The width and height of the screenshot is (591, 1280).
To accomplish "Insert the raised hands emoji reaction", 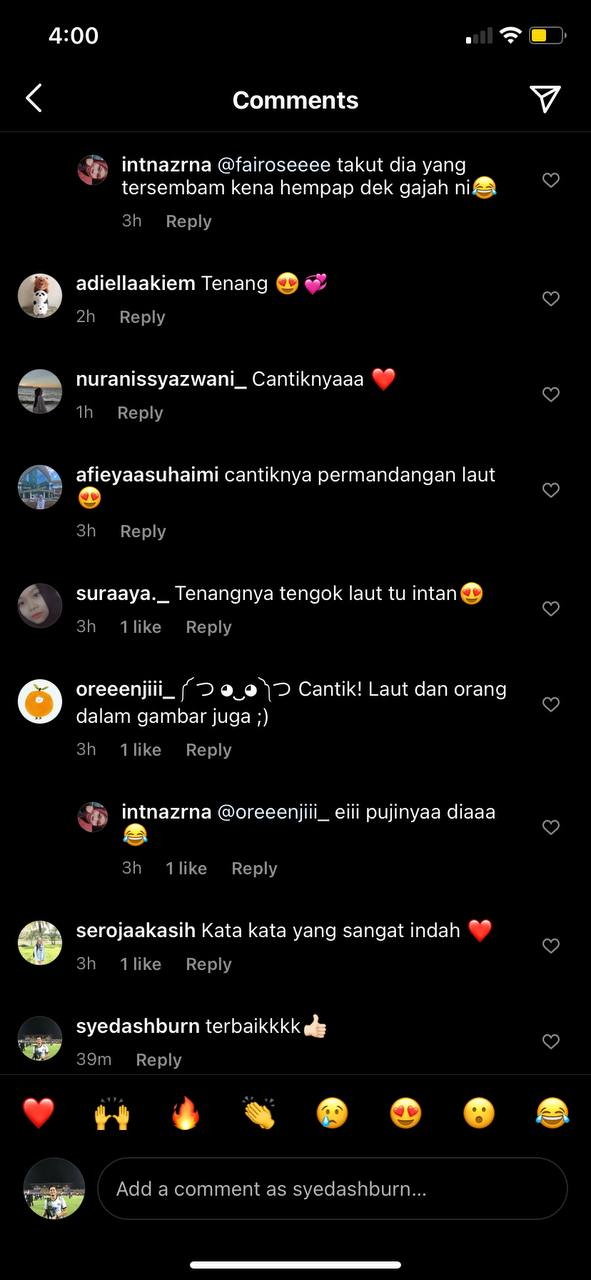I will 112,1113.
